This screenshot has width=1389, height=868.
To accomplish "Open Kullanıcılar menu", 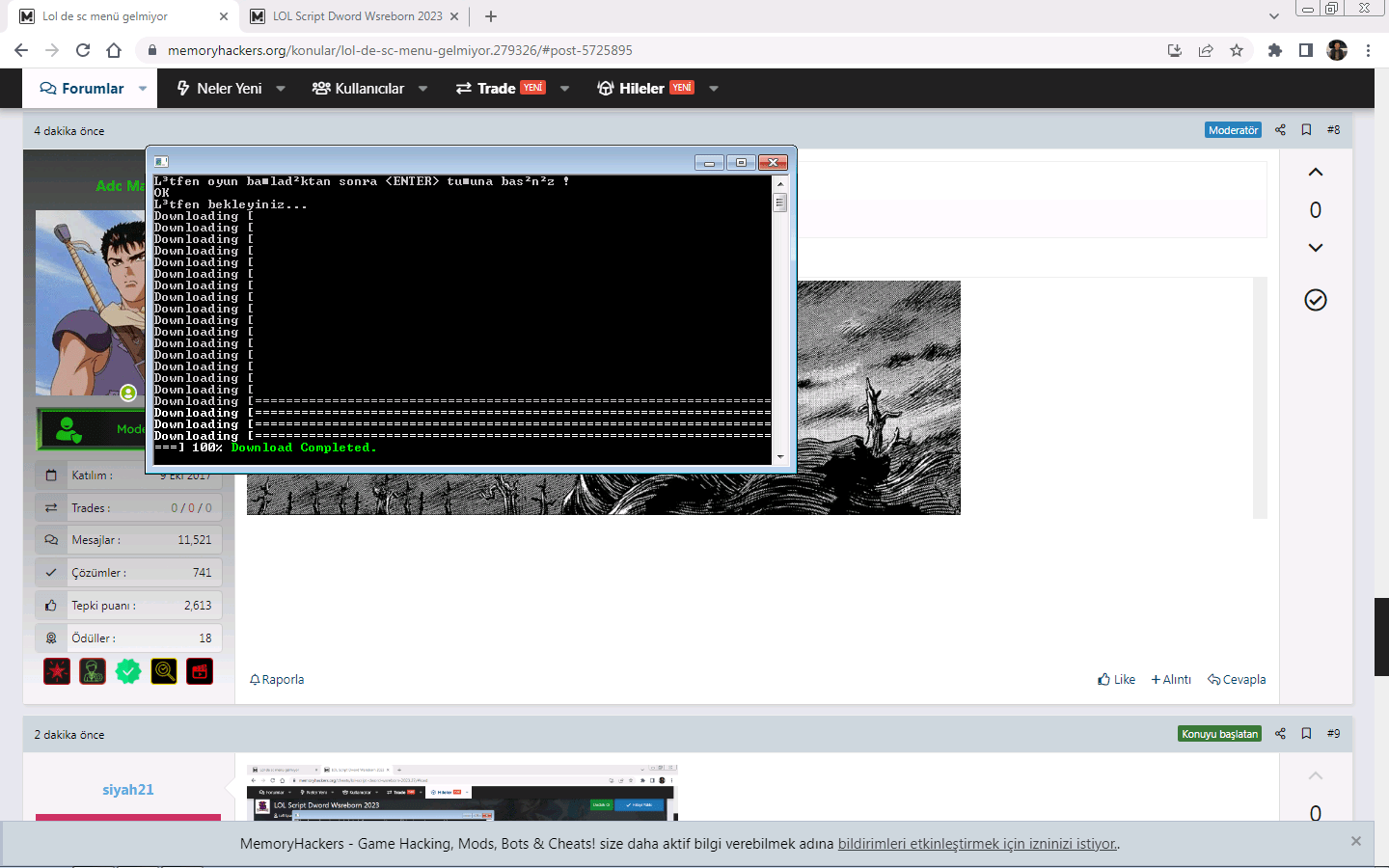I will tap(358, 89).
